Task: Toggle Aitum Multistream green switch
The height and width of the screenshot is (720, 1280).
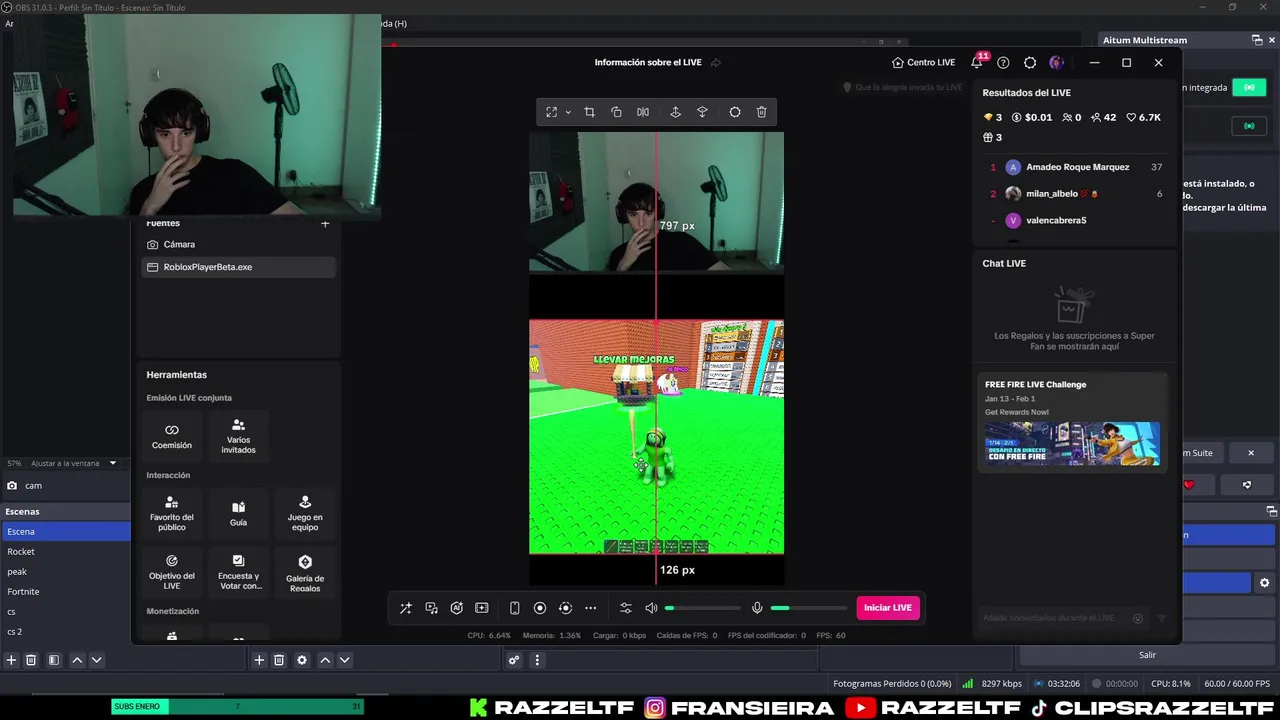Action: click(1249, 88)
